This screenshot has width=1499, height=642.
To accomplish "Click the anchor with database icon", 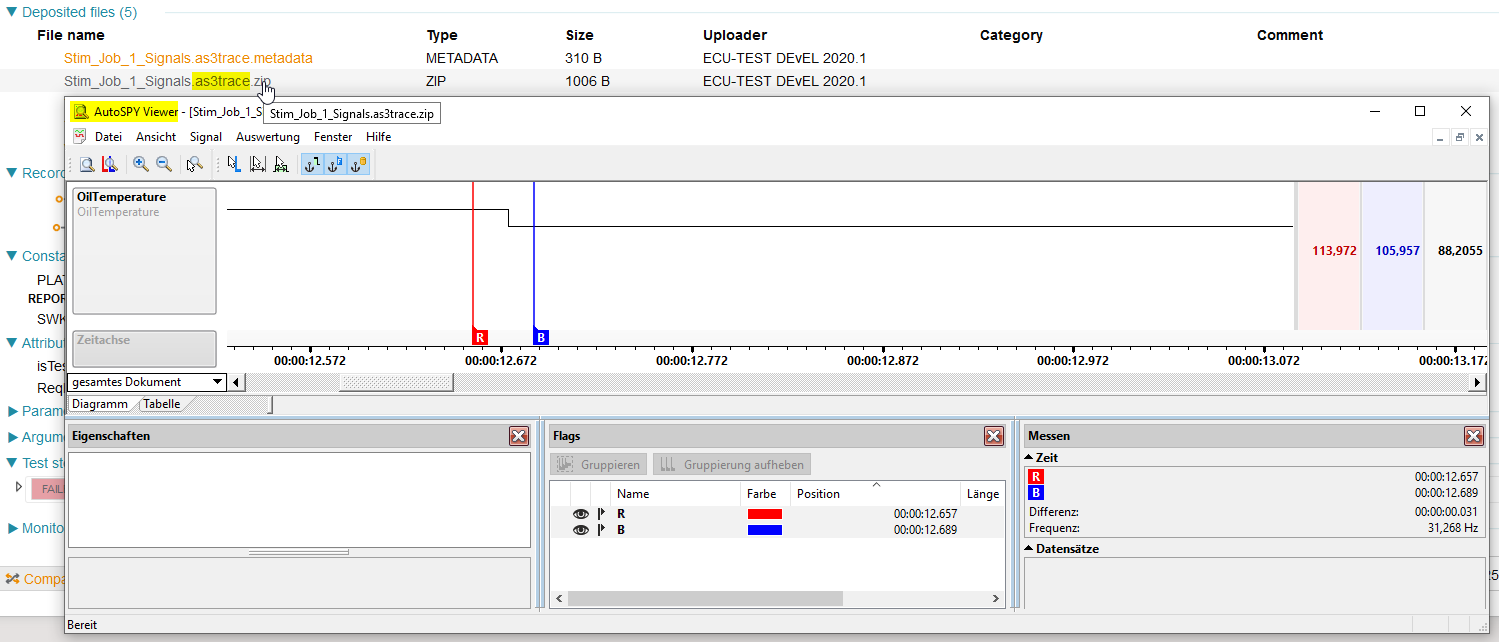I will click(x=358, y=164).
